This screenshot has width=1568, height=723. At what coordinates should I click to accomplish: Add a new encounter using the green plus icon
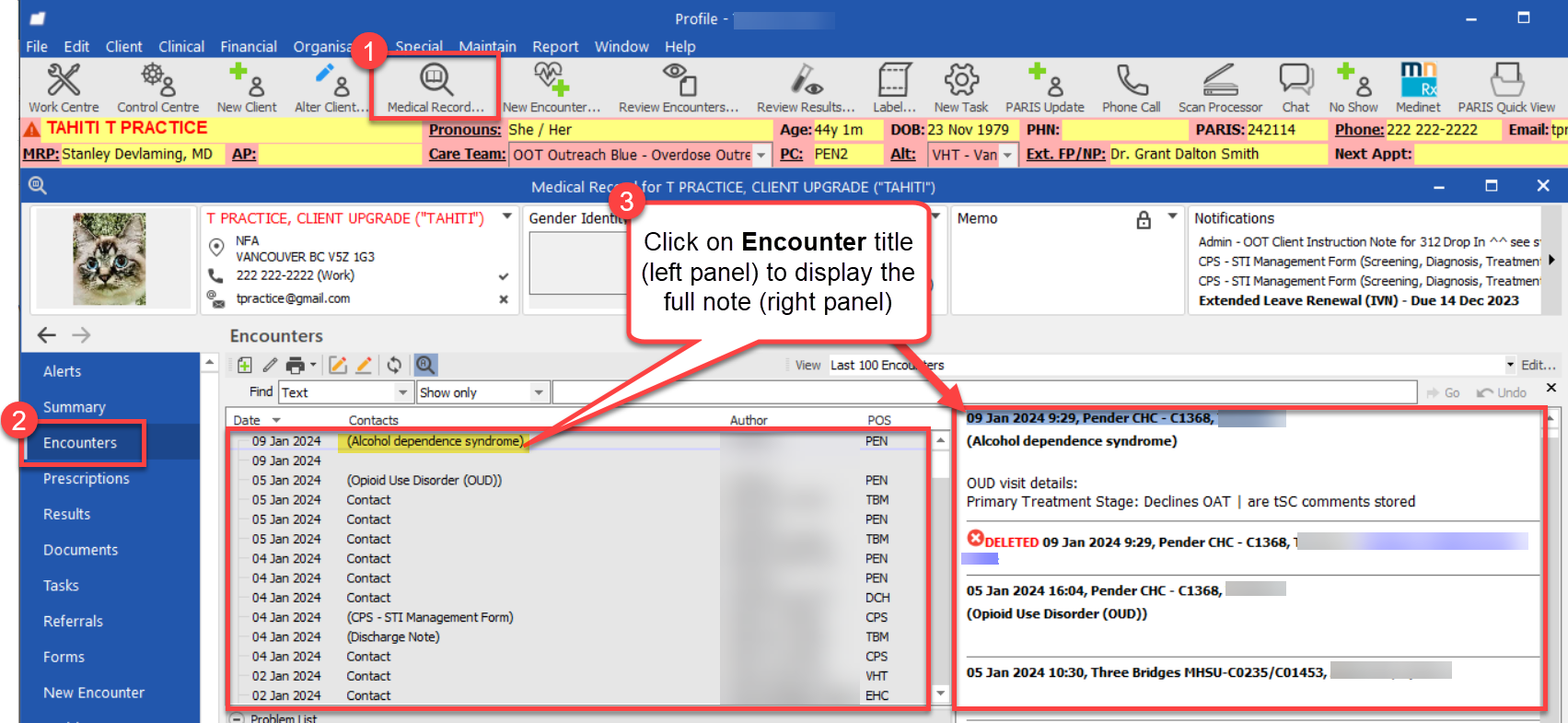coord(245,366)
